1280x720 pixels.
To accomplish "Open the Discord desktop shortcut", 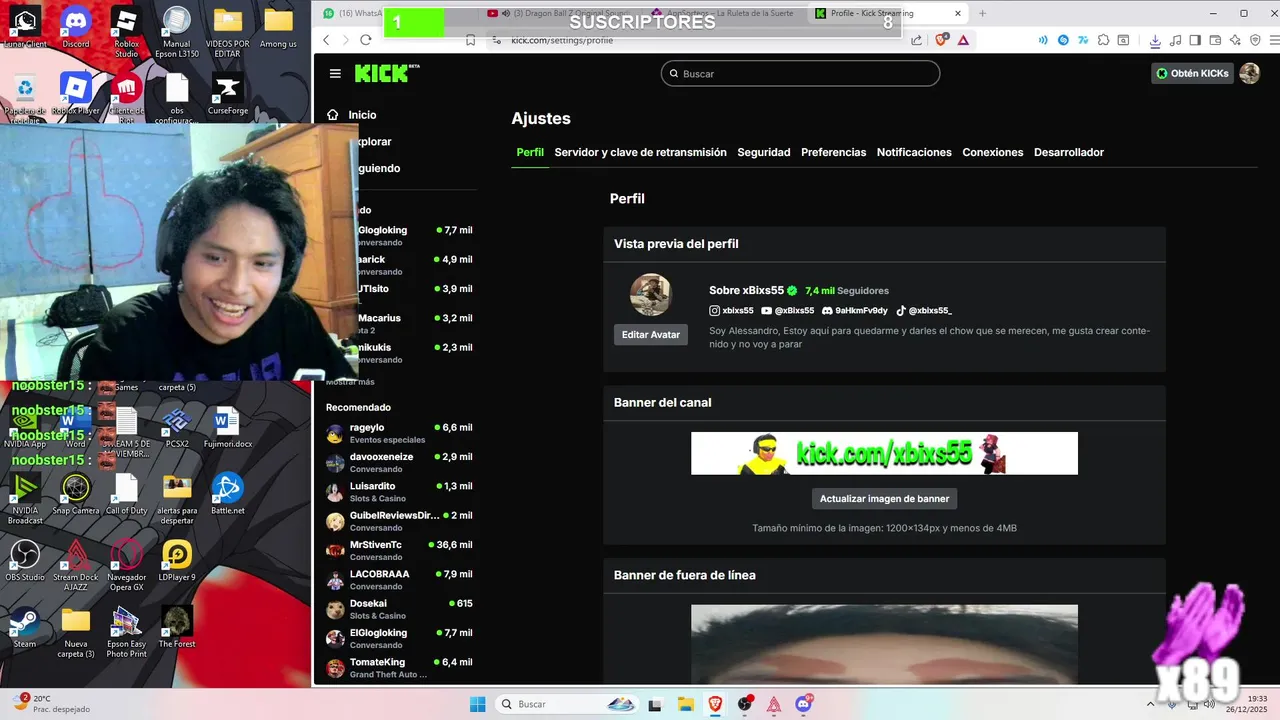I will pyautogui.click(x=76, y=28).
